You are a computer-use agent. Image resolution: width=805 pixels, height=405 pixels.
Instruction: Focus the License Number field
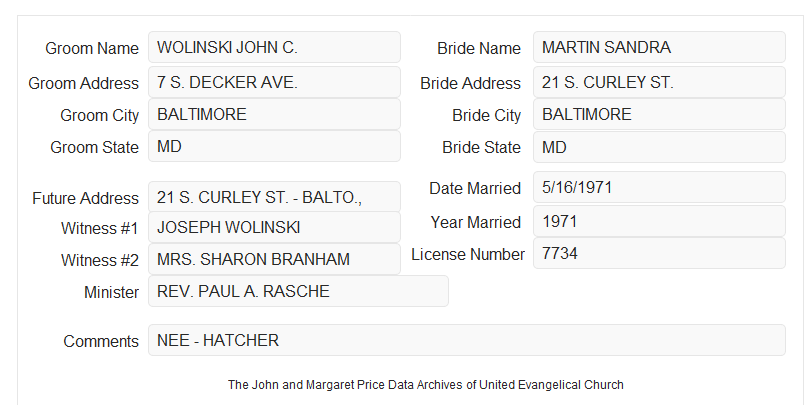(659, 253)
